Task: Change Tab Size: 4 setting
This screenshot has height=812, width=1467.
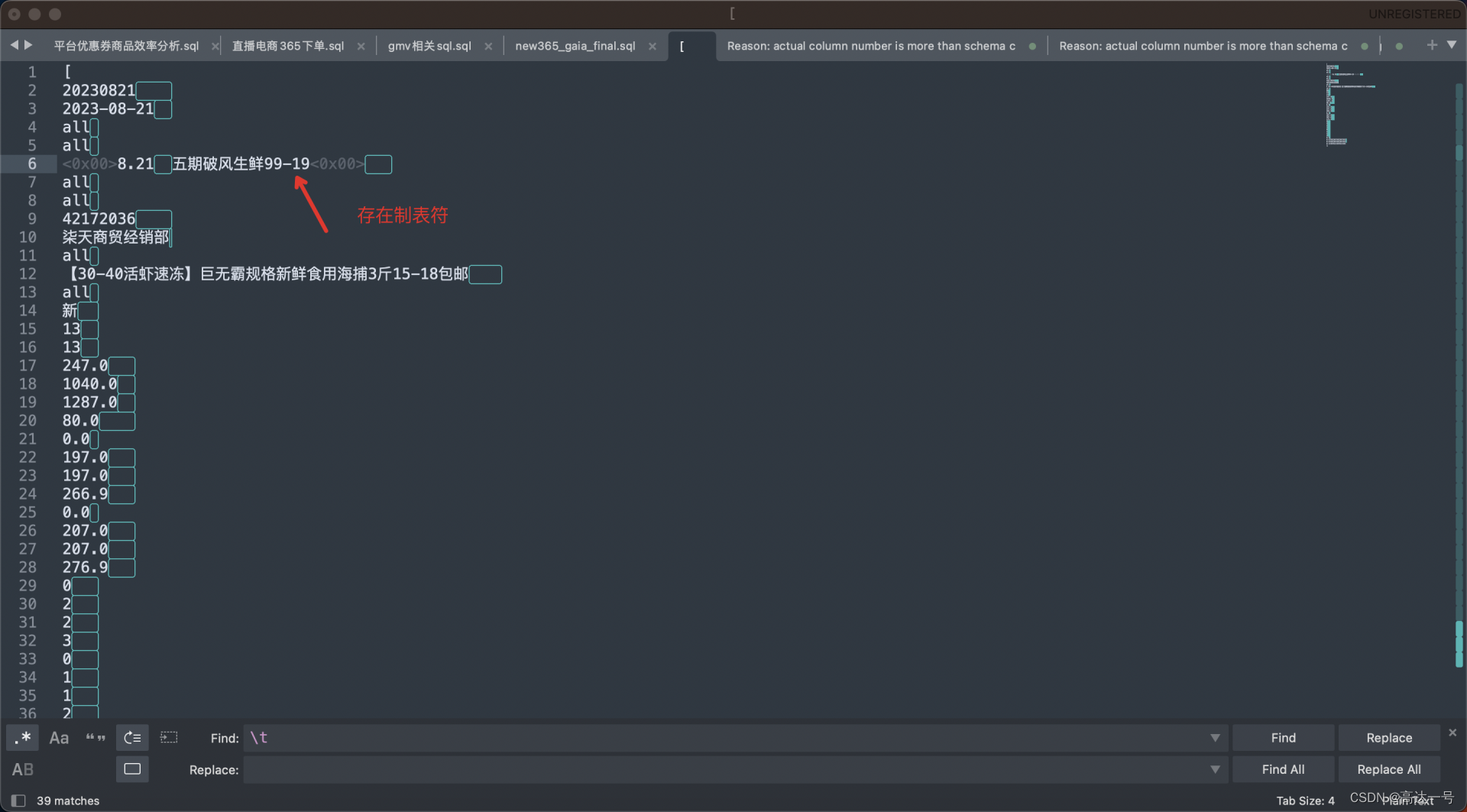Action: (x=1306, y=800)
